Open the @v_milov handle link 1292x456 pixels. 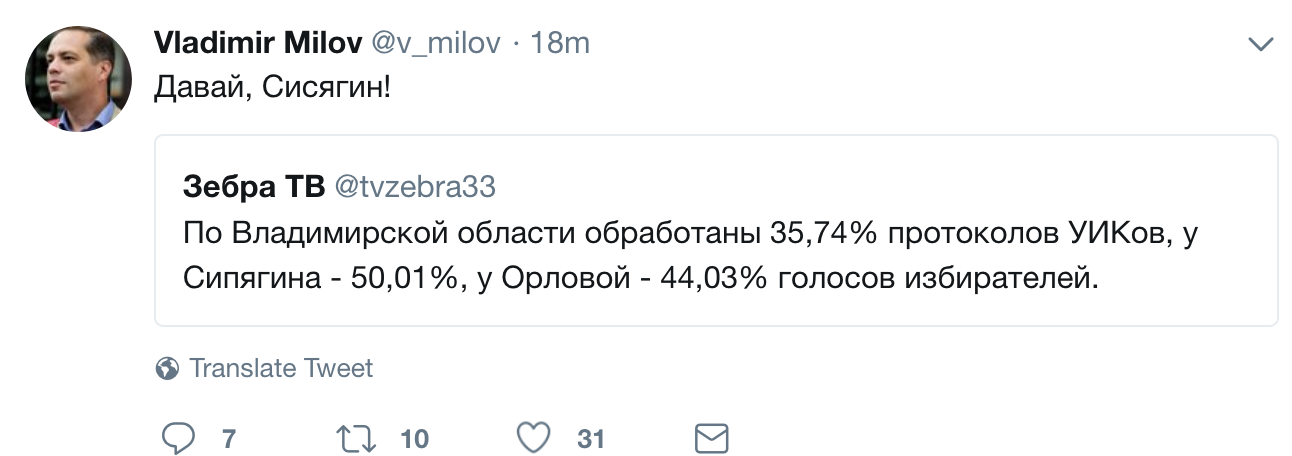(435, 43)
